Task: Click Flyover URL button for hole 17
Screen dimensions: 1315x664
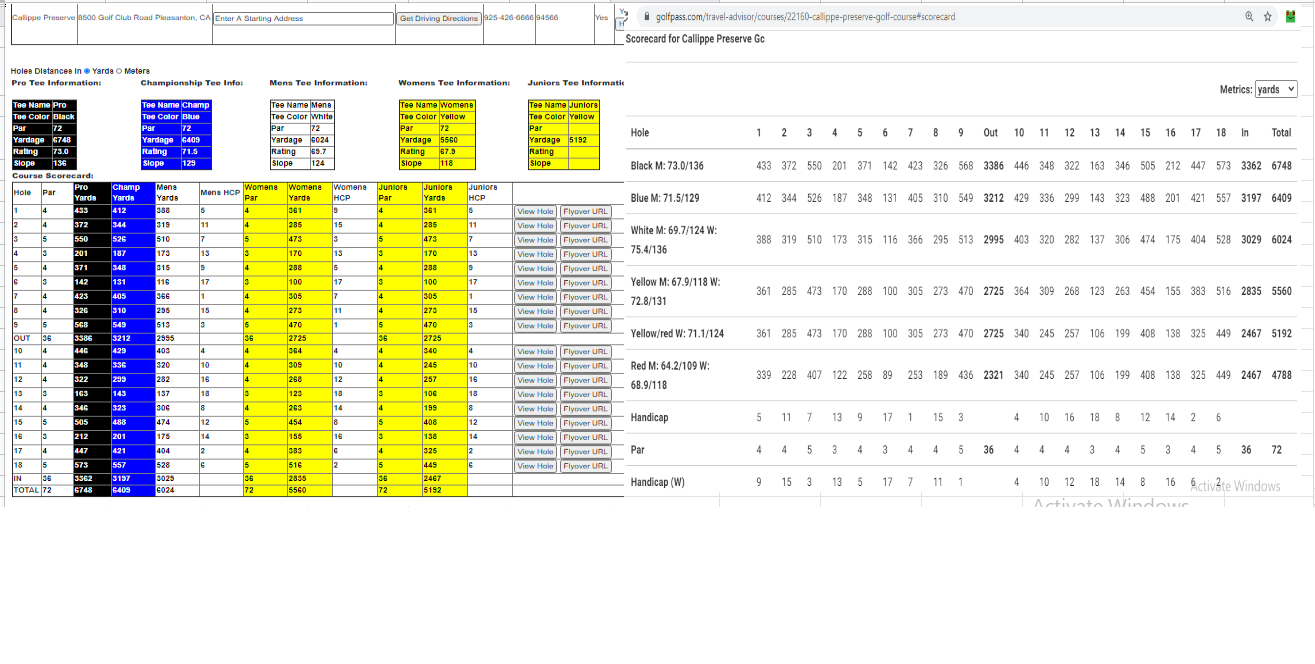Action: tap(584, 452)
